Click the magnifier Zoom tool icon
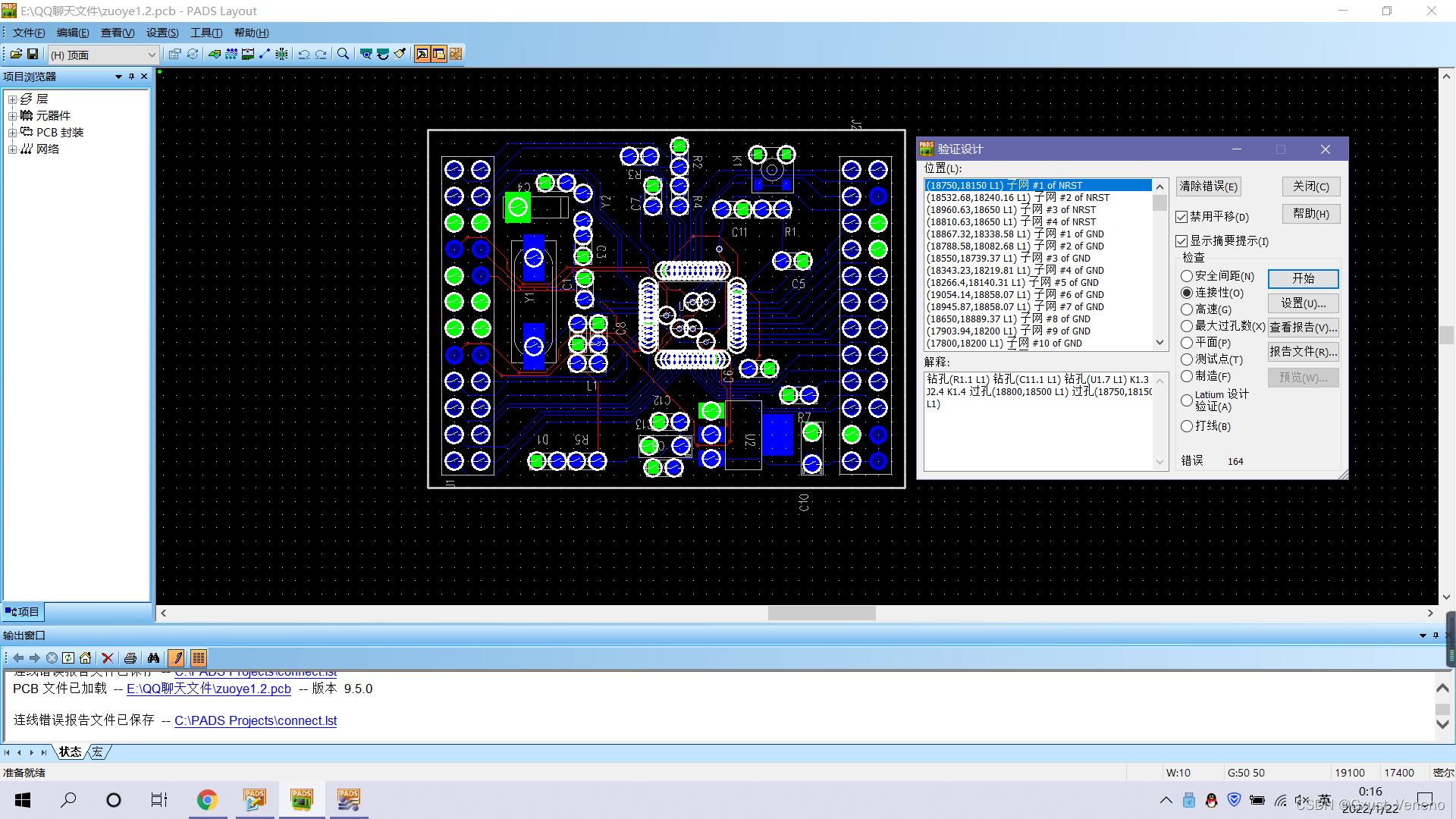 click(343, 54)
